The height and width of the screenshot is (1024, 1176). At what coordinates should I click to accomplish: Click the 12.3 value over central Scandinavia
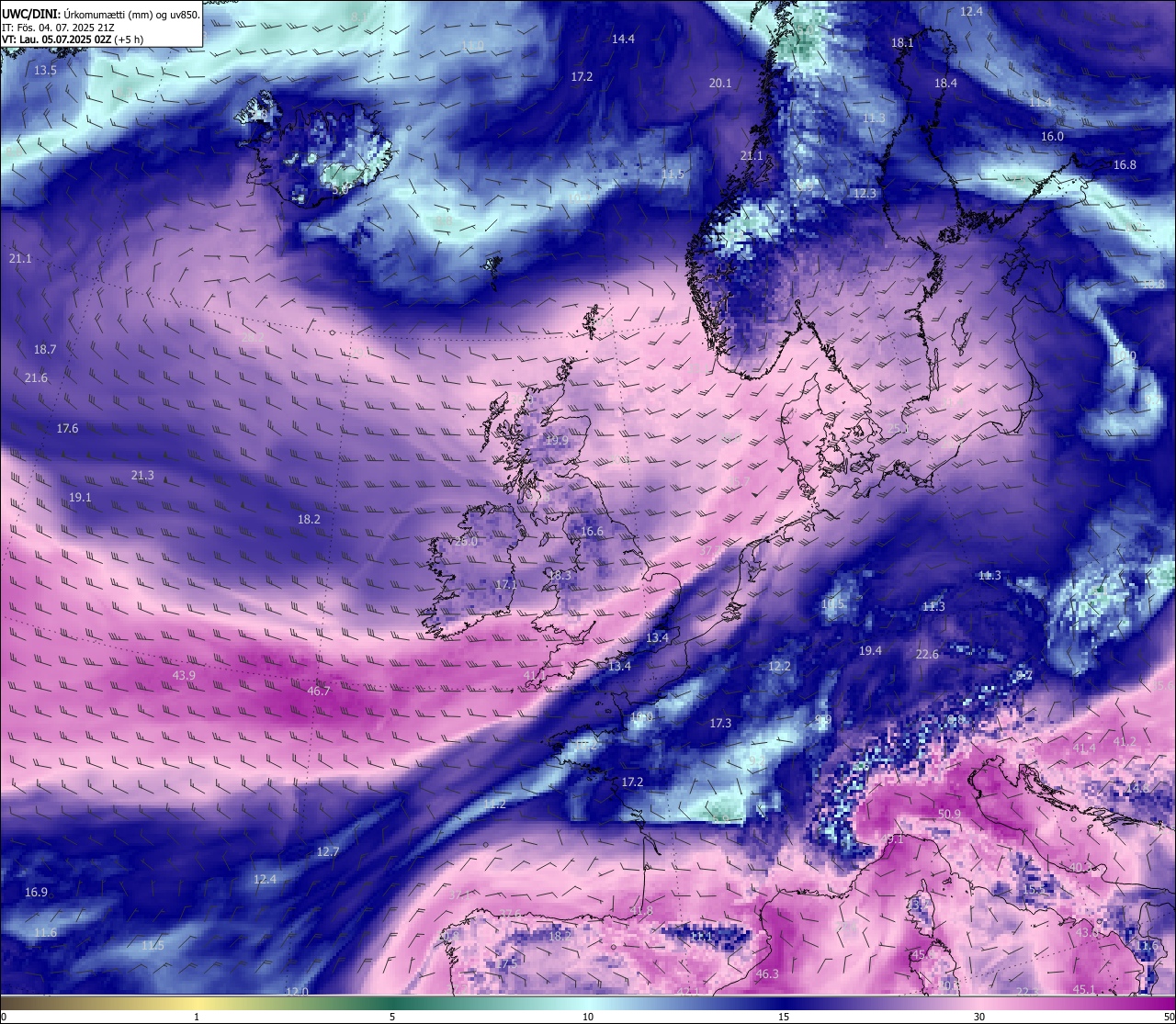(x=865, y=195)
